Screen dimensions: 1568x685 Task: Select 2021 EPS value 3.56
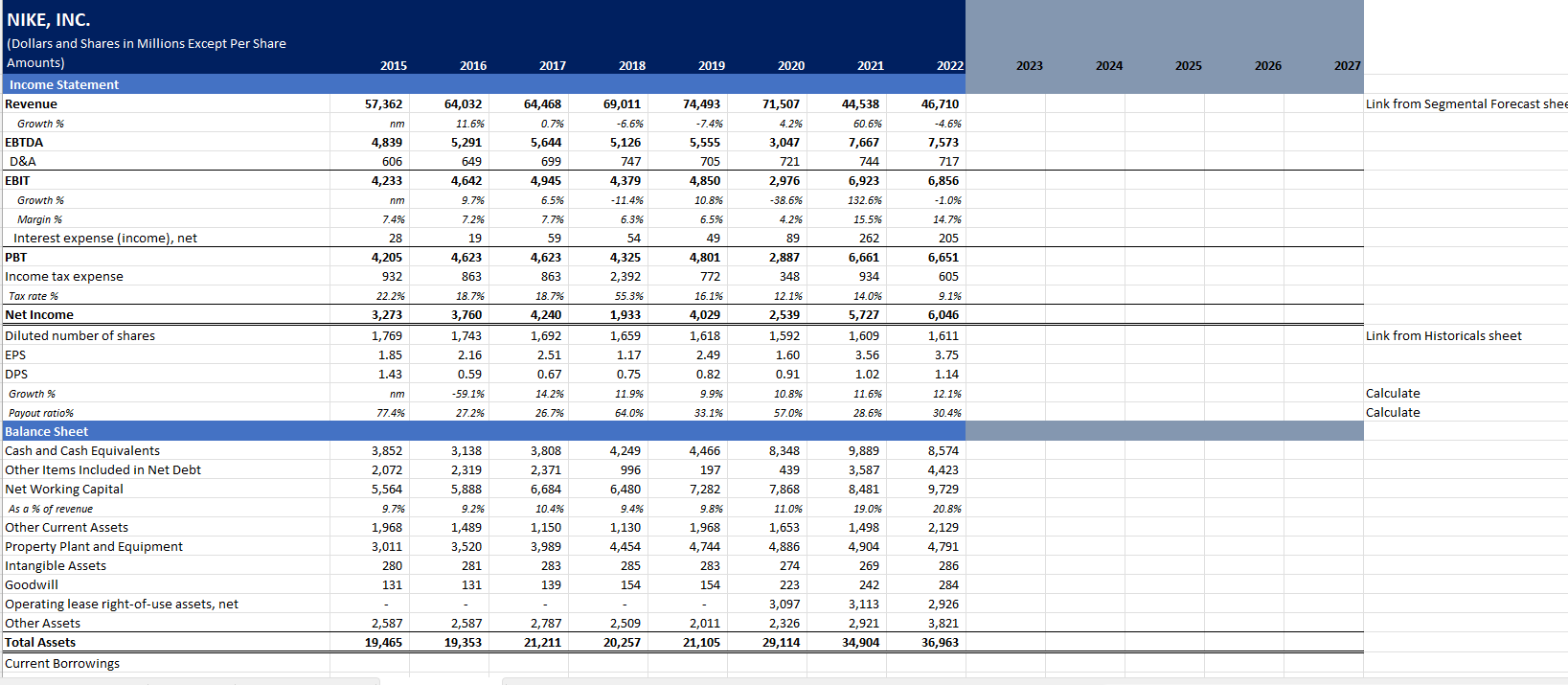[867, 354]
